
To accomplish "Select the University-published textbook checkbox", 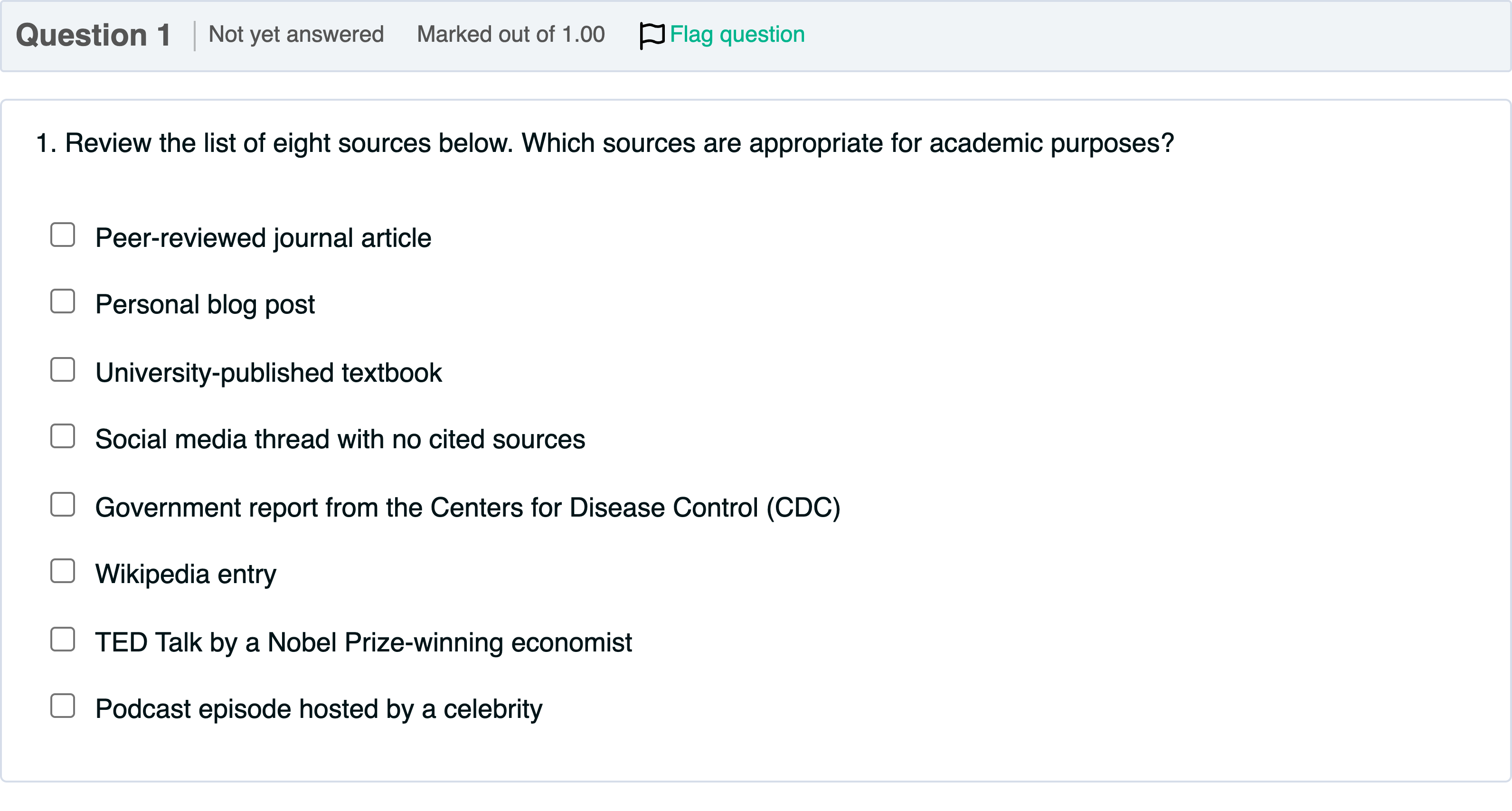I will 63,370.
